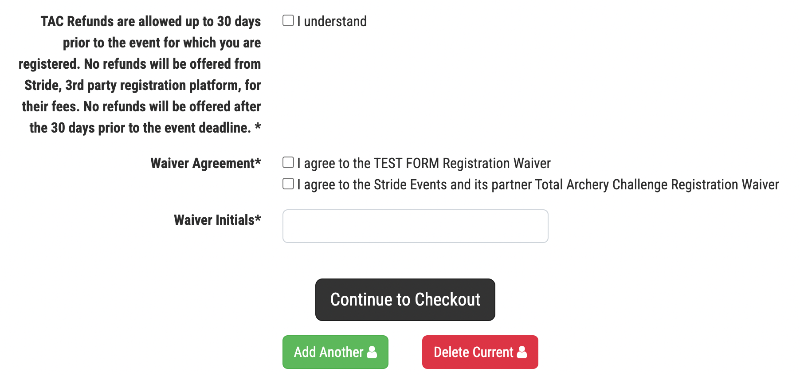800x375 pixels.
Task: Click the "I understand" label text
Action: pyautogui.click(x=332, y=21)
